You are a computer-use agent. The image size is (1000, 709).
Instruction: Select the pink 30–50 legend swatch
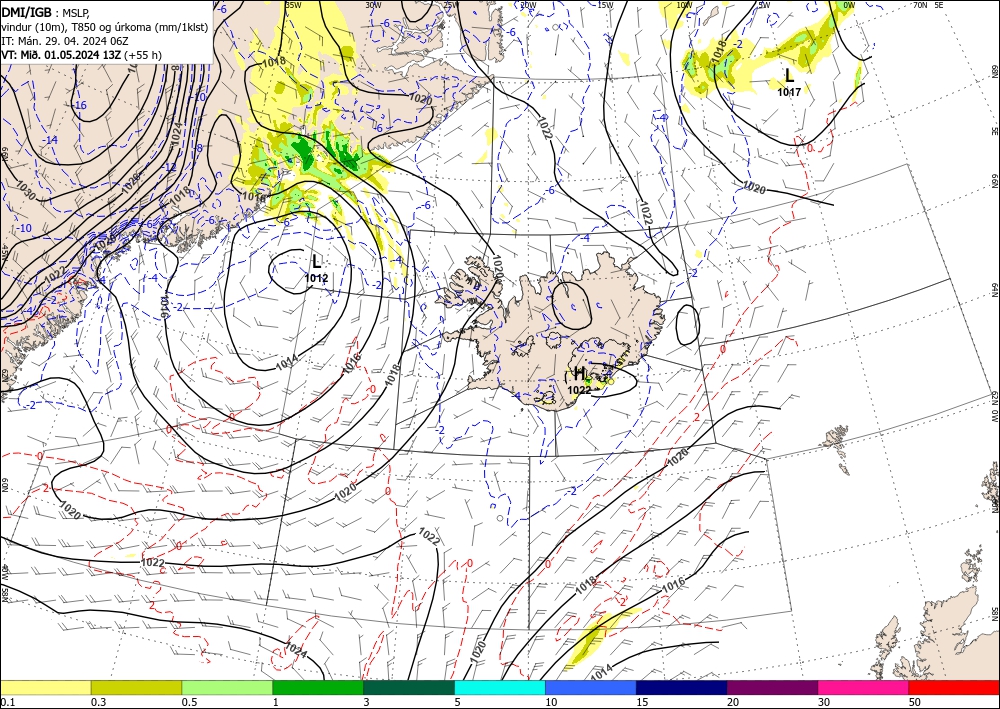864,687
